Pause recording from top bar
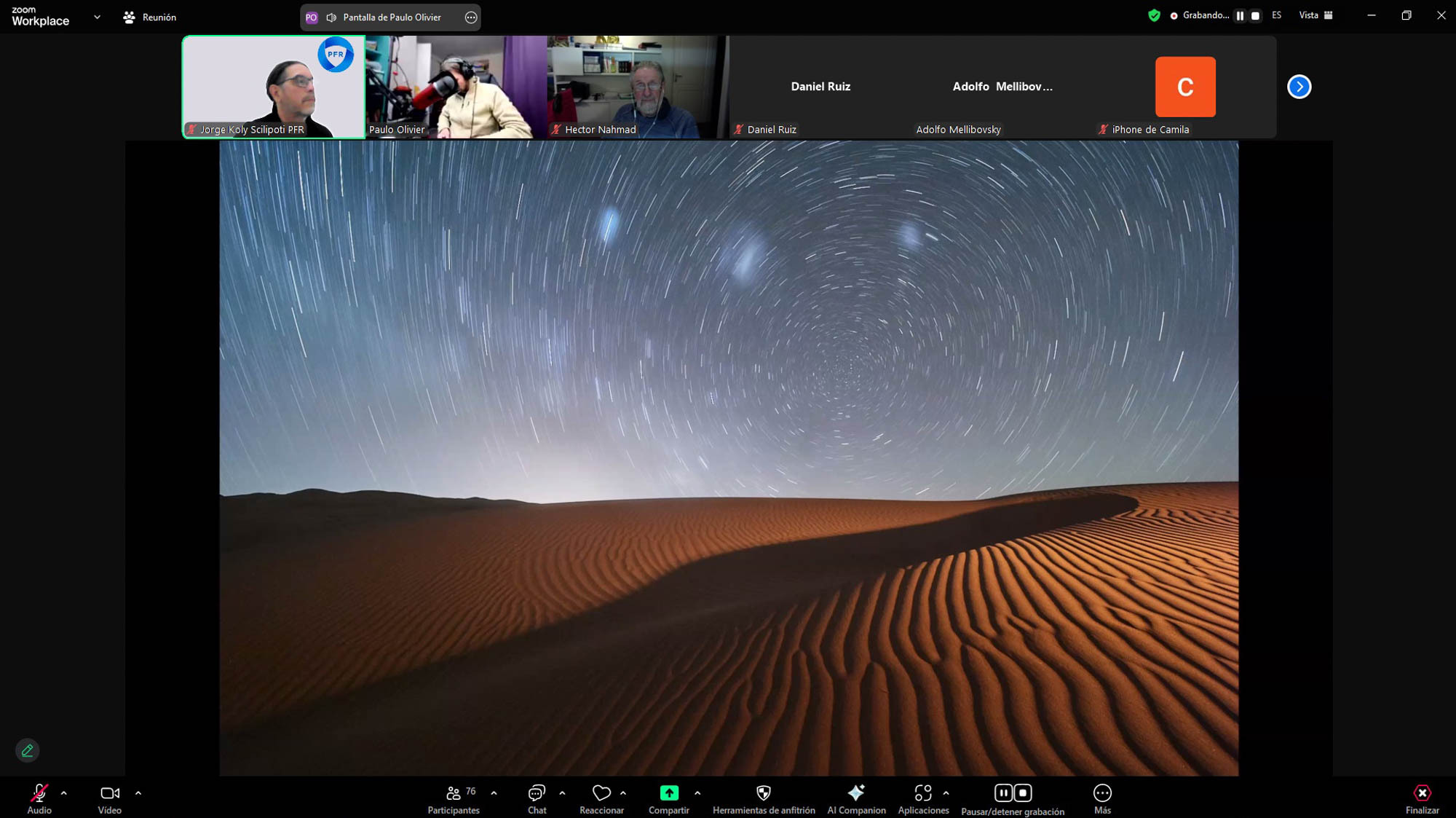The image size is (1456, 818). coord(1240,15)
